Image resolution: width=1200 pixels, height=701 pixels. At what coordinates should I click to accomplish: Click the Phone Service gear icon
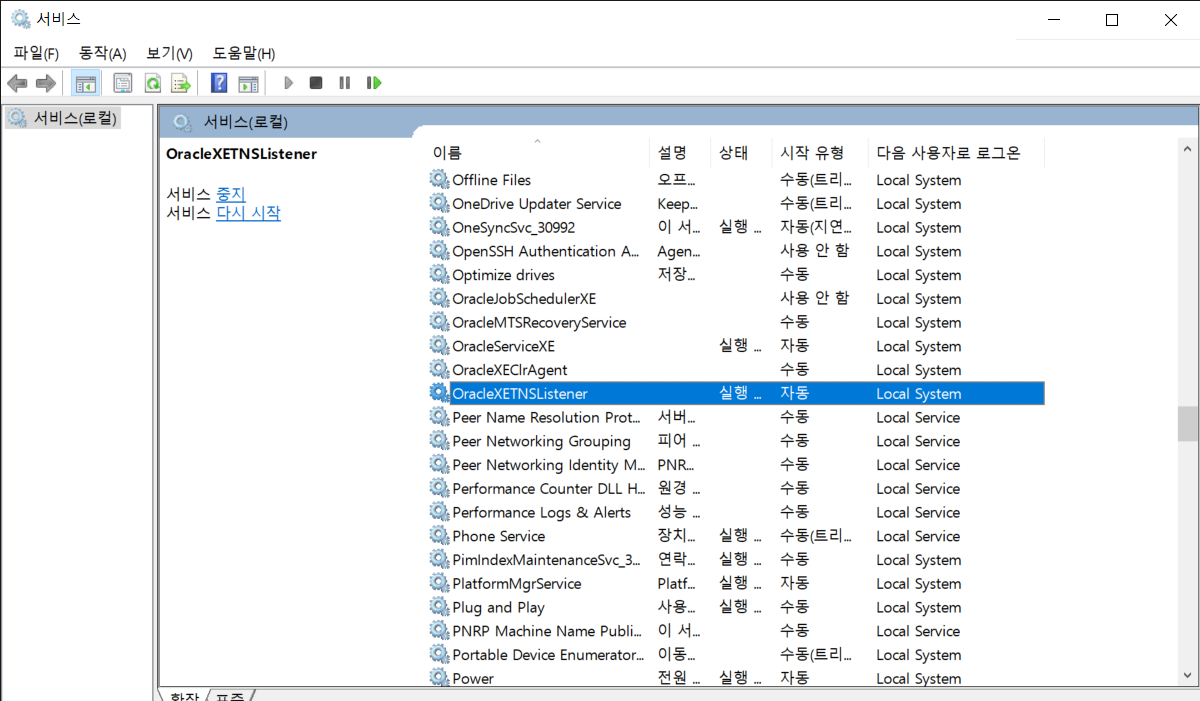click(x=439, y=536)
